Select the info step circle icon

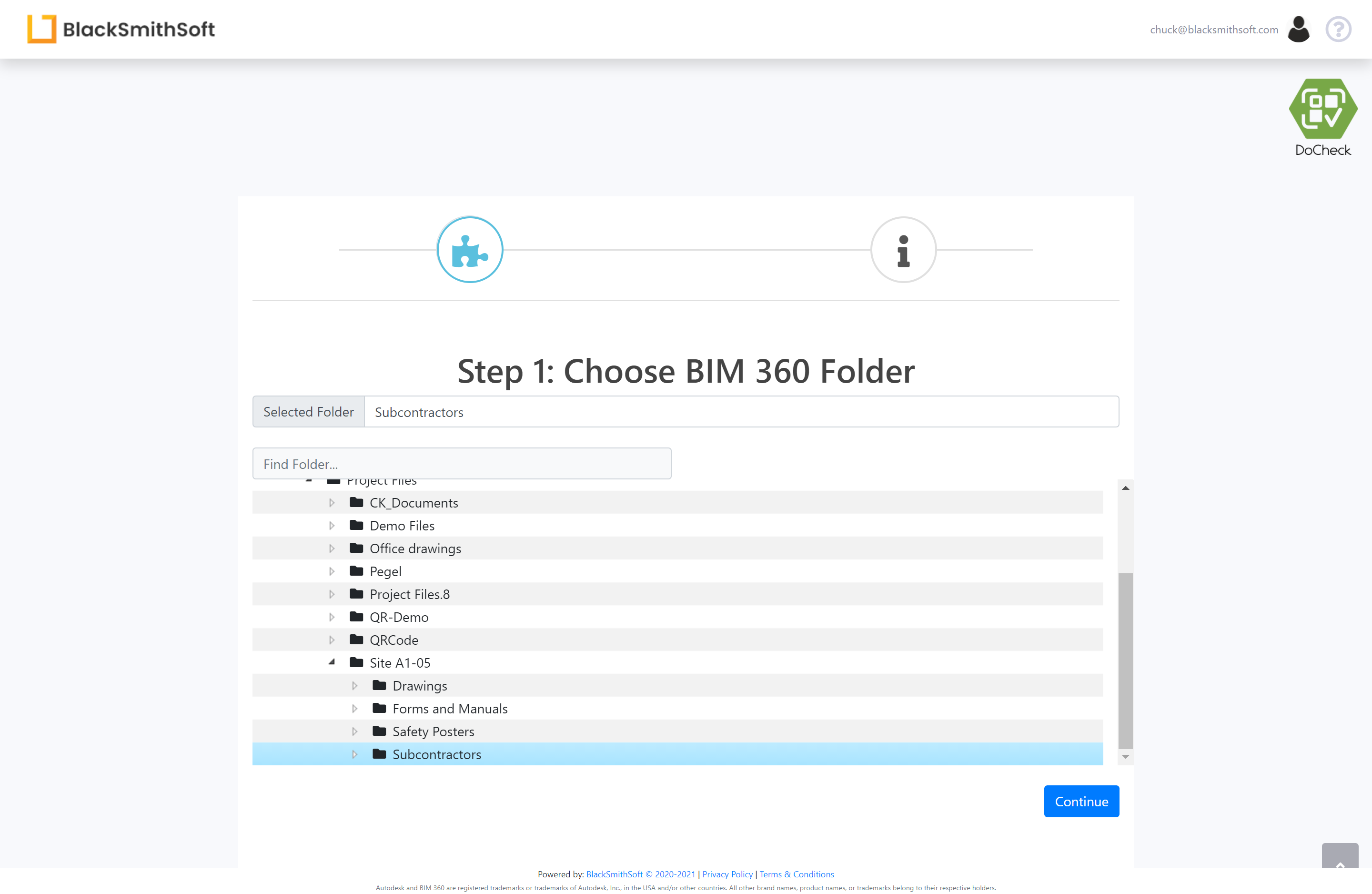pyautogui.click(x=903, y=250)
